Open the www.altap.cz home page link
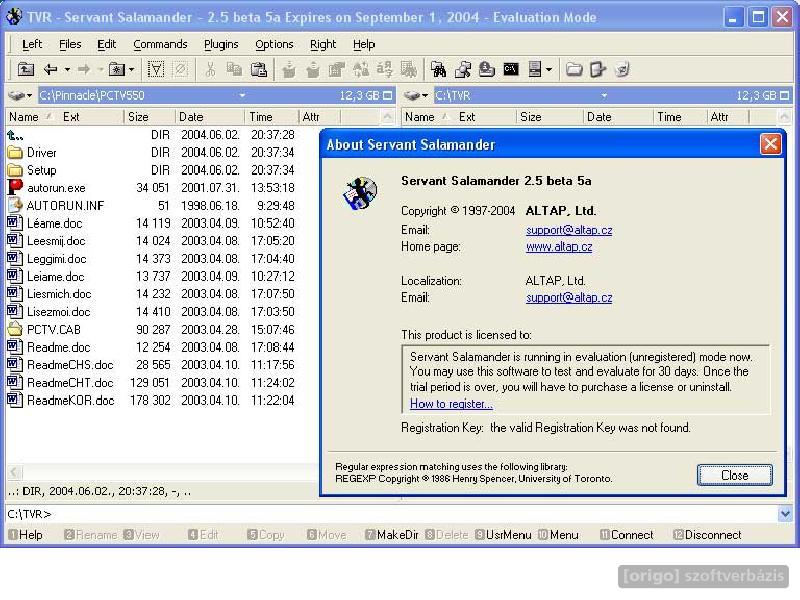The width and height of the screenshot is (800, 600). pos(559,246)
